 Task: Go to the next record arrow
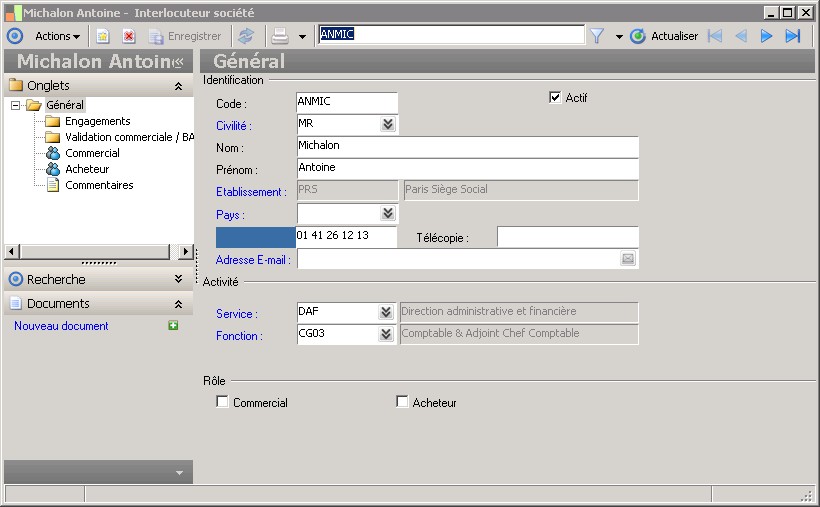pyautogui.click(x=767, y=36)
